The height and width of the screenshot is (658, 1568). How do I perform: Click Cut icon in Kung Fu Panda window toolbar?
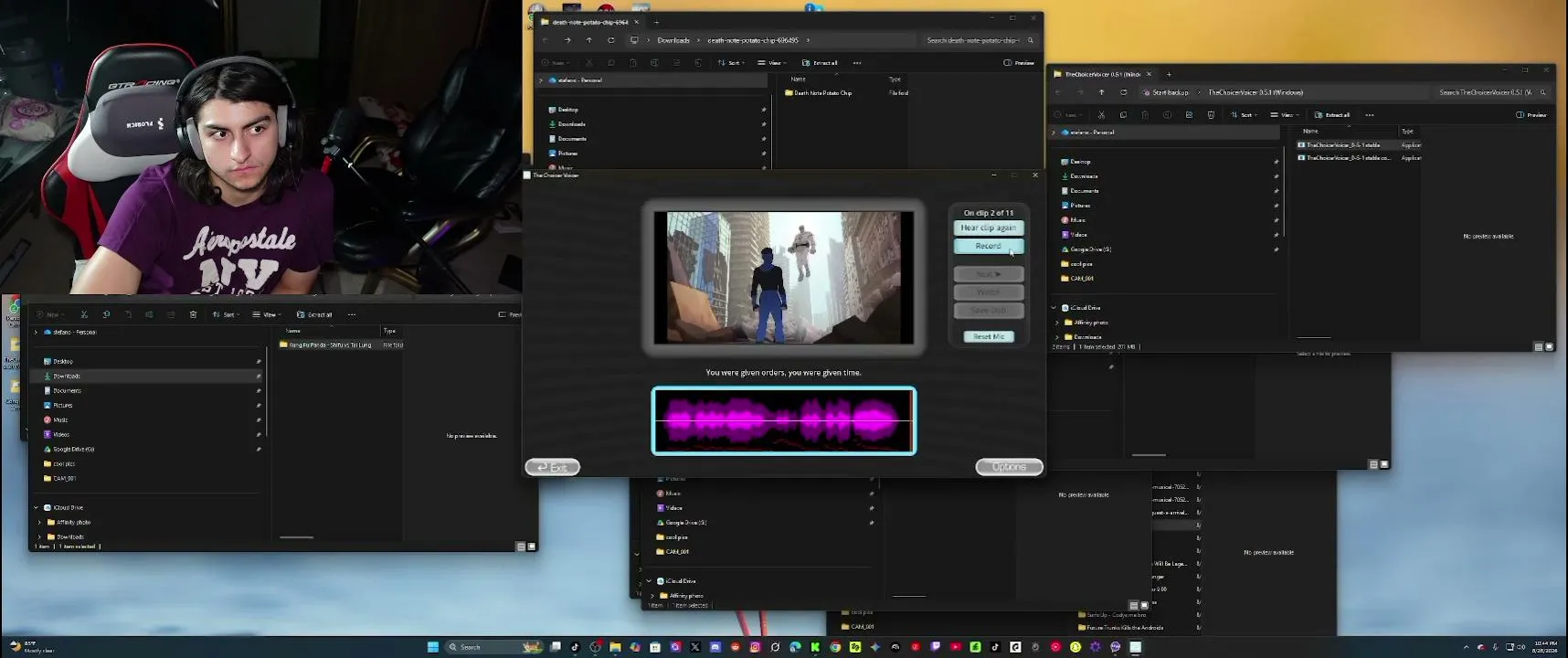pos(84,314)
